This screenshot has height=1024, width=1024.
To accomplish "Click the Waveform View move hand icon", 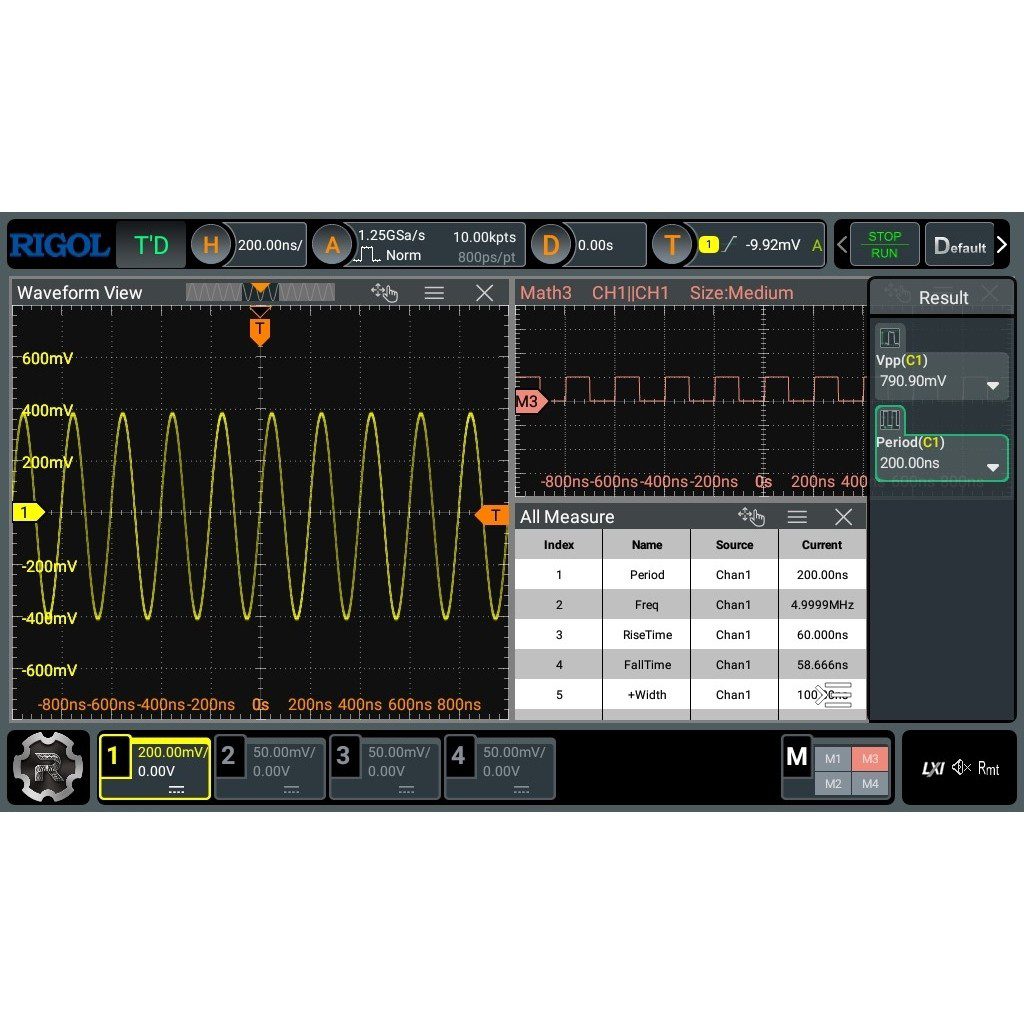I will [x=384, y=293].
